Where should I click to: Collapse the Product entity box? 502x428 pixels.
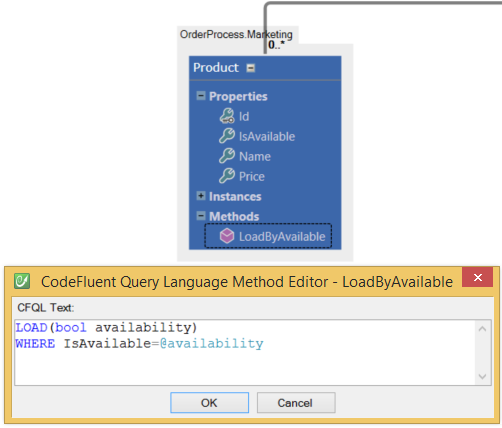pos(251,68)
